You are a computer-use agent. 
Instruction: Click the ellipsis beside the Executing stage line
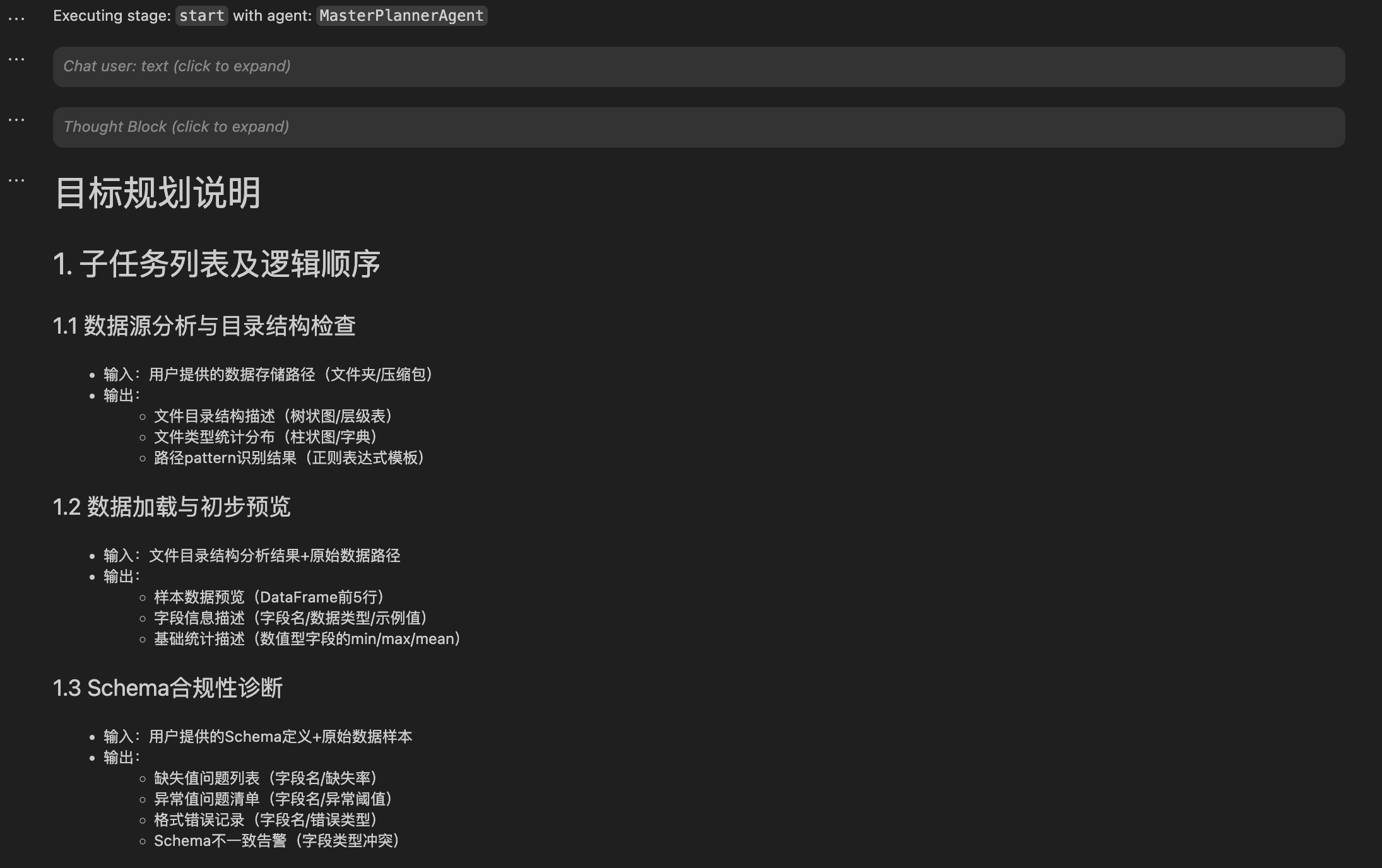(16, 19)
